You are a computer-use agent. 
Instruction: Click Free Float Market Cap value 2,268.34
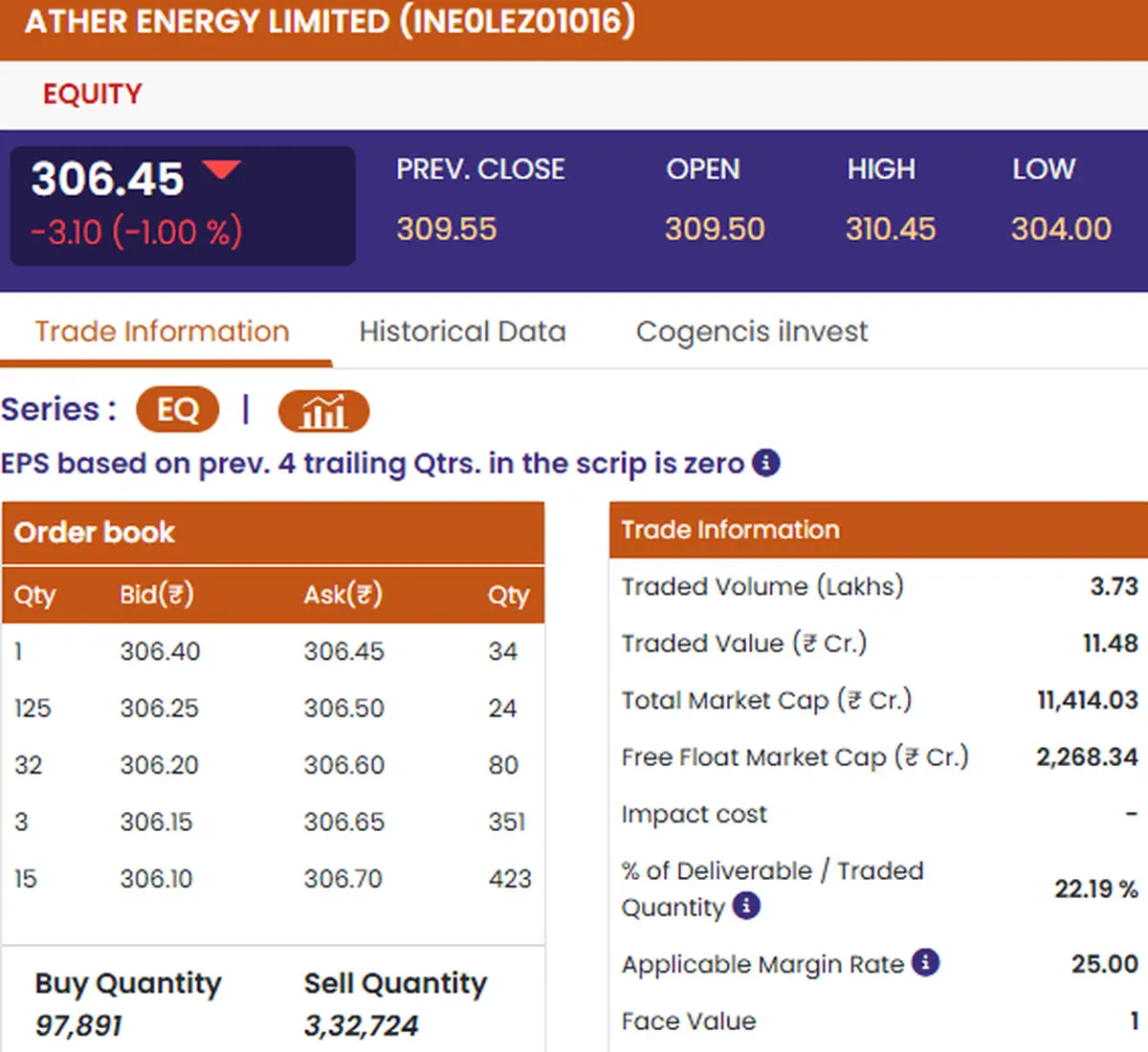[x=1087, y=757]
